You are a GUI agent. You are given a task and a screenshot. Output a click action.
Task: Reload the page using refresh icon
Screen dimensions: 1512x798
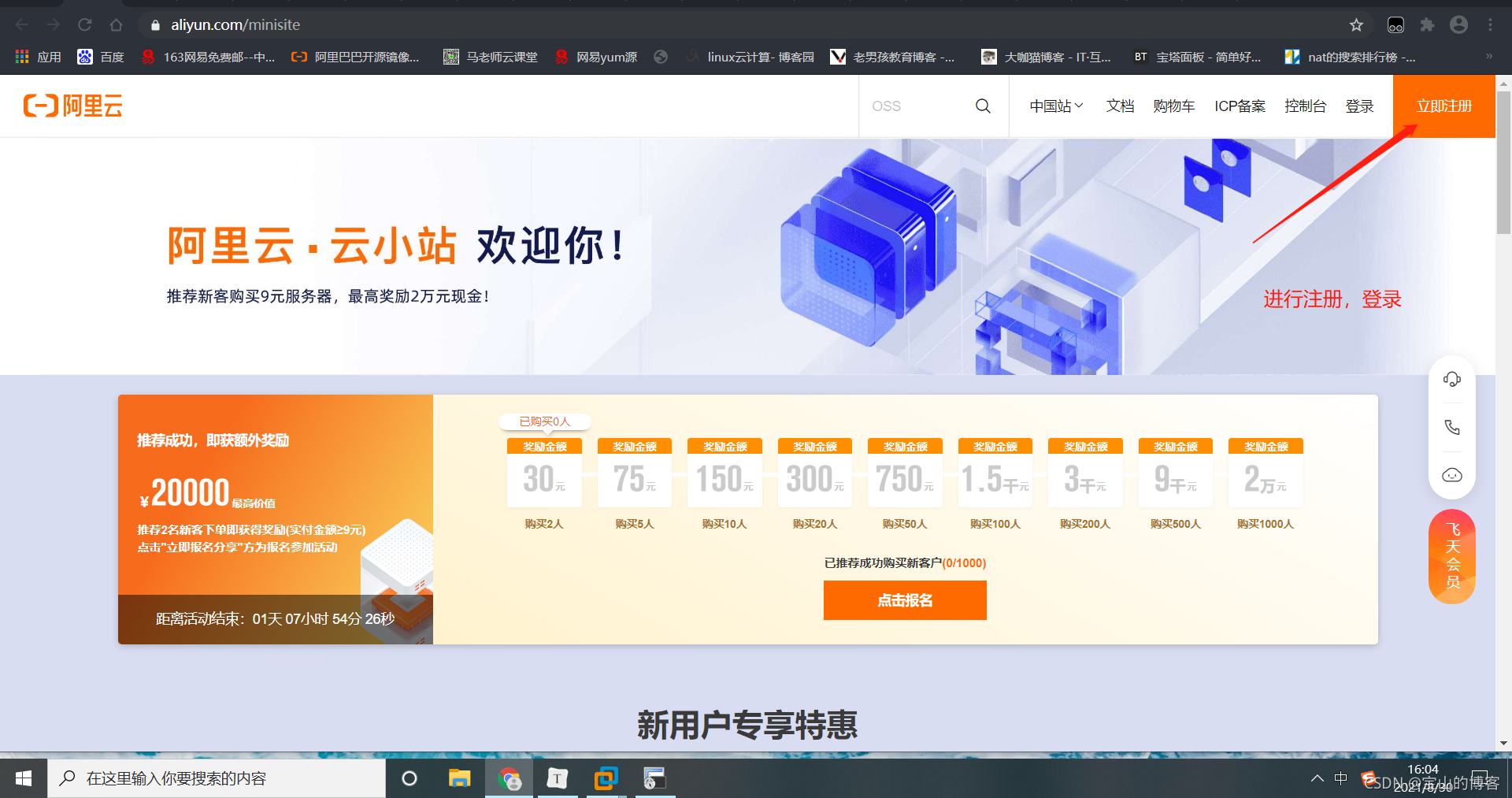pyautogui.click(x=85, y=25)
